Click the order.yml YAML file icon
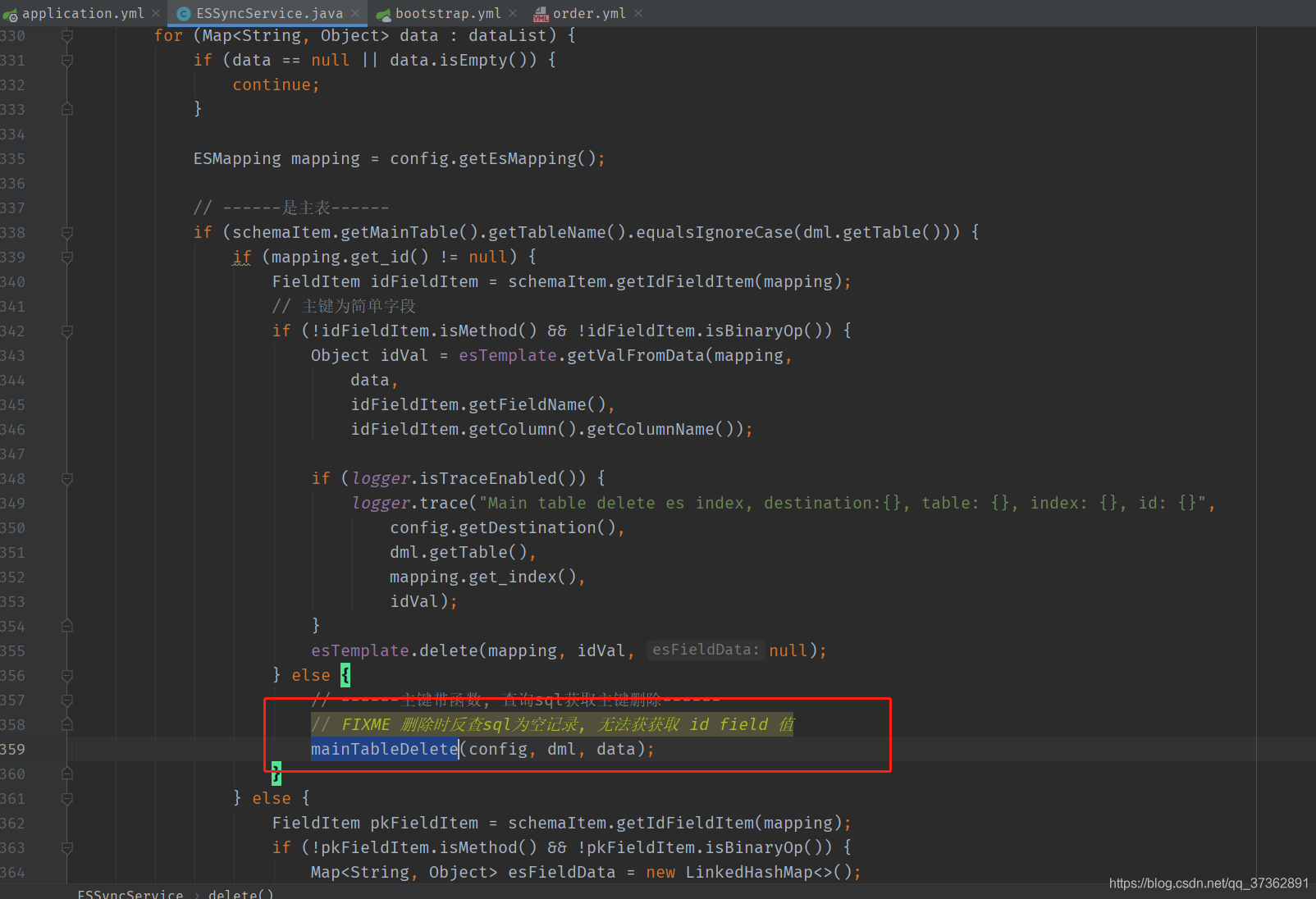 click(541, 14)
